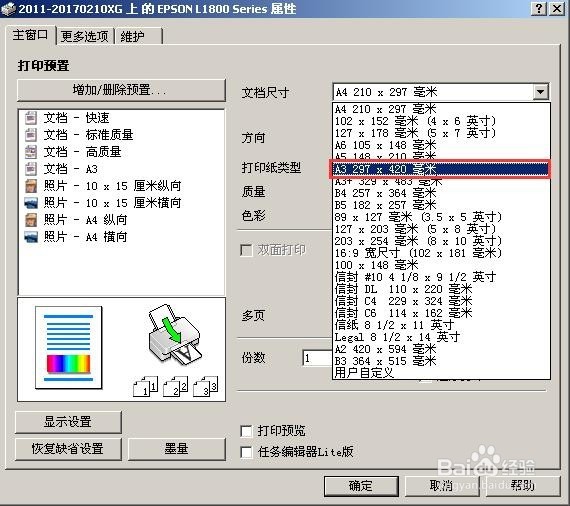Click the icon for 照片 - 10 x 15 厘米横向
Viewport: 570px width, 506px height.
[x=31, y=203]
